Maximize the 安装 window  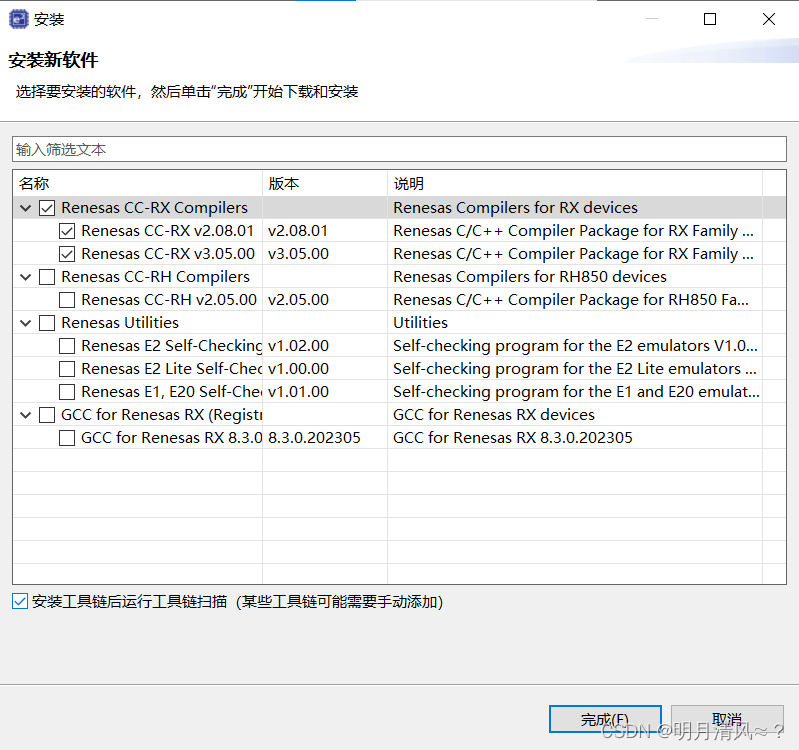[710, 19]
